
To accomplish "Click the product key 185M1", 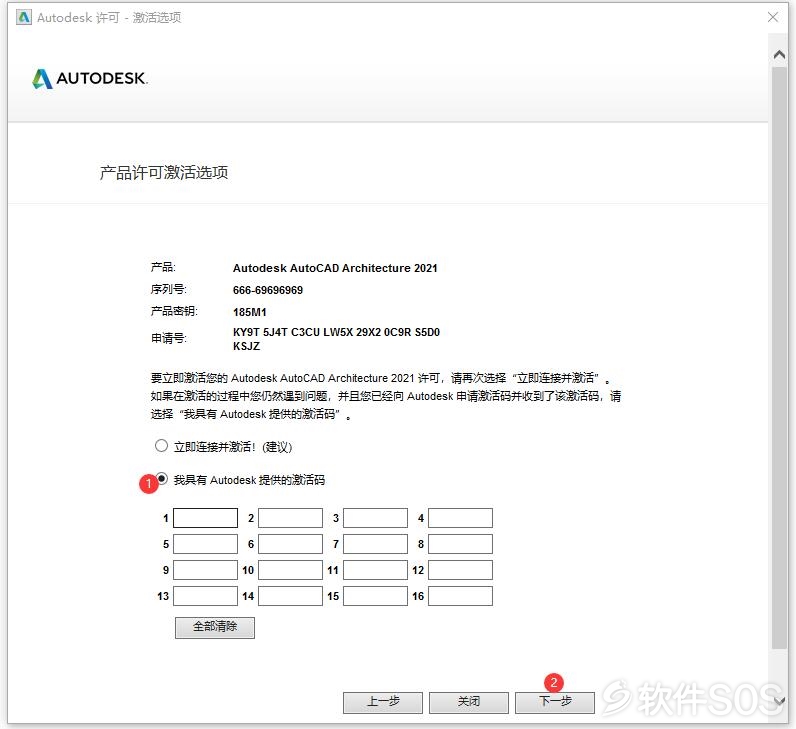I will (x=249, y=312).
